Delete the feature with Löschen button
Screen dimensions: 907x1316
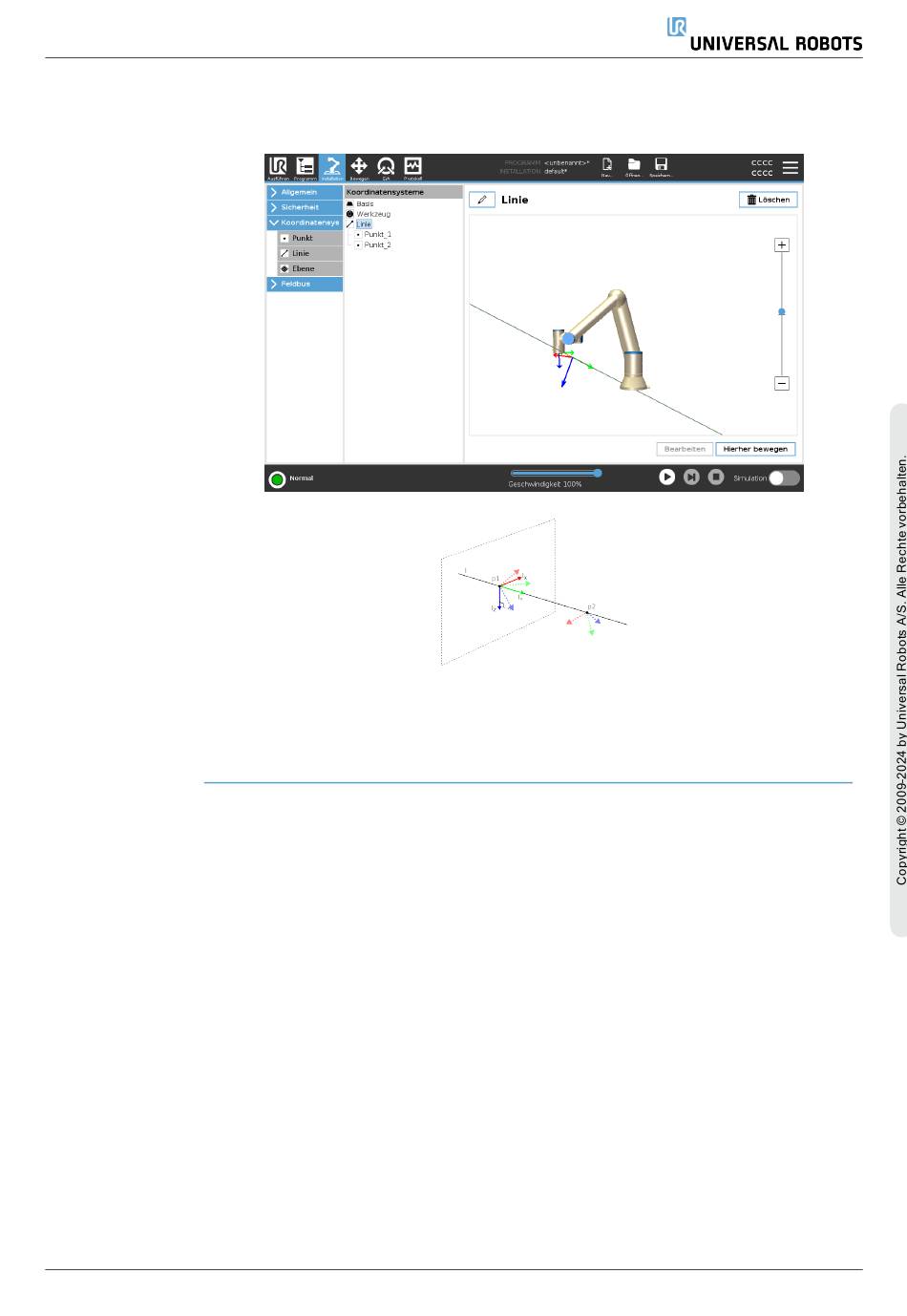(x=769, y=200)
